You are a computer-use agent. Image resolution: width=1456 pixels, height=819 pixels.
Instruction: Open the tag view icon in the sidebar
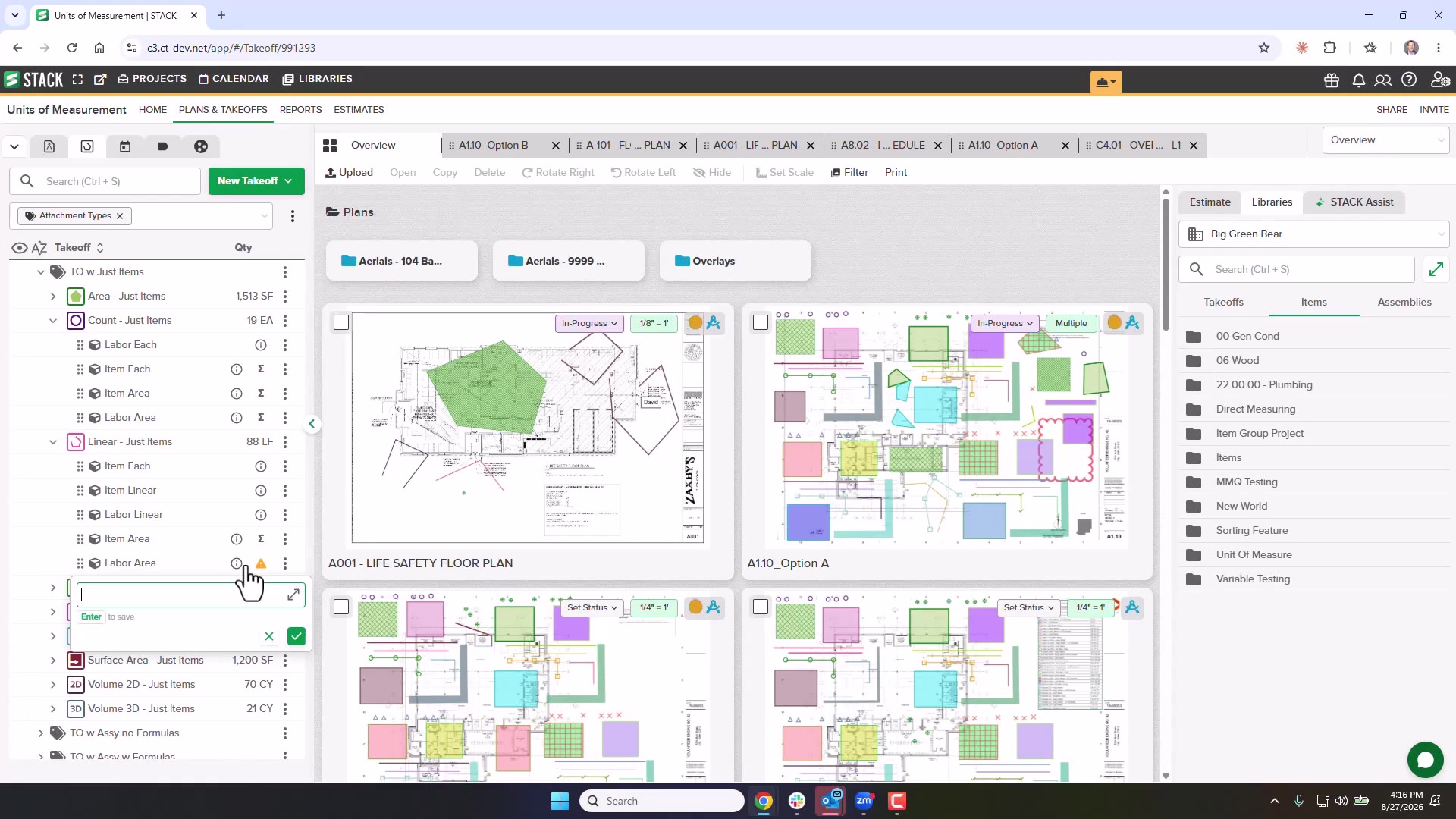click(163, 146)
